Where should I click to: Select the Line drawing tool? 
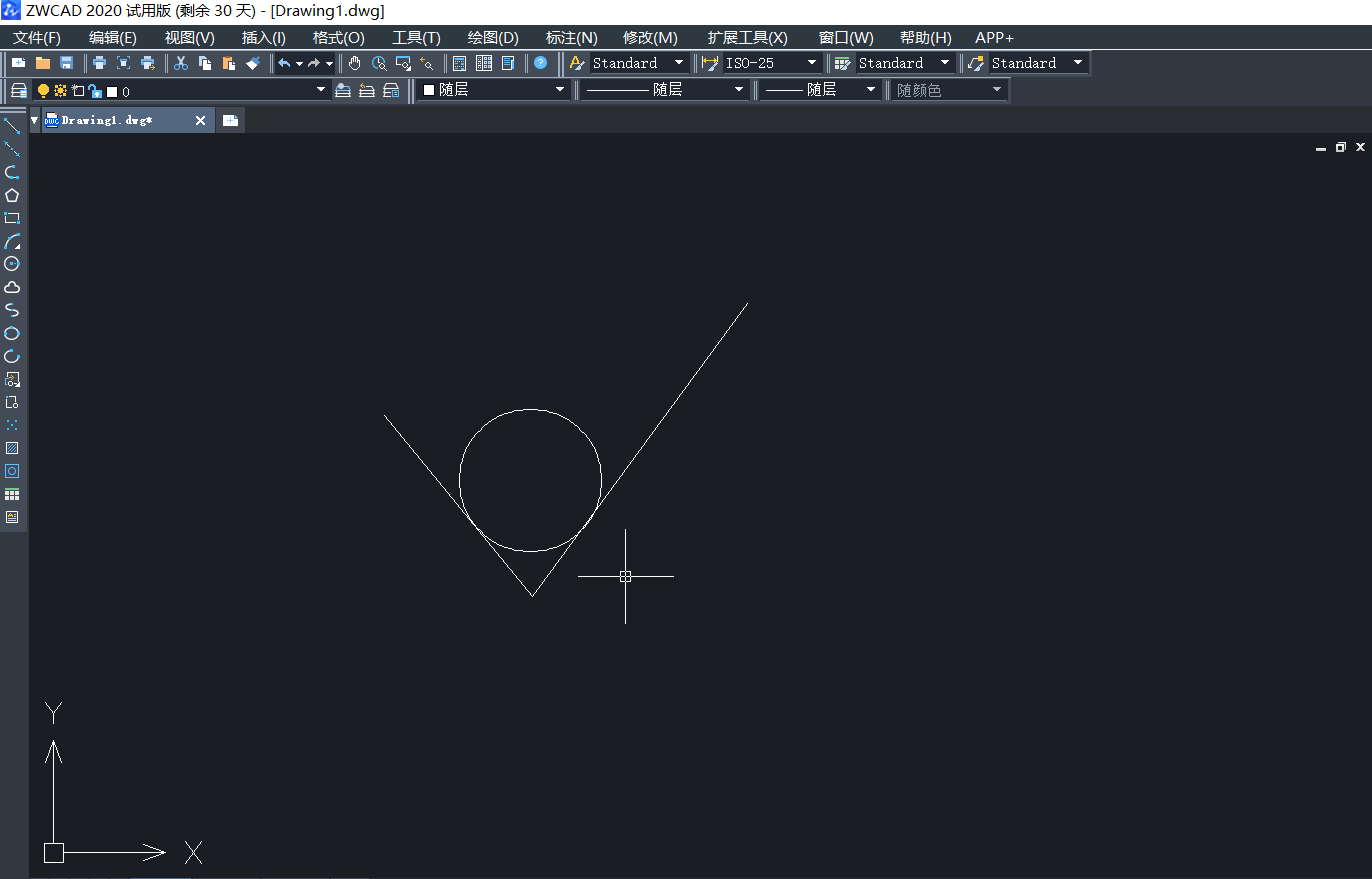pos(12,126)
